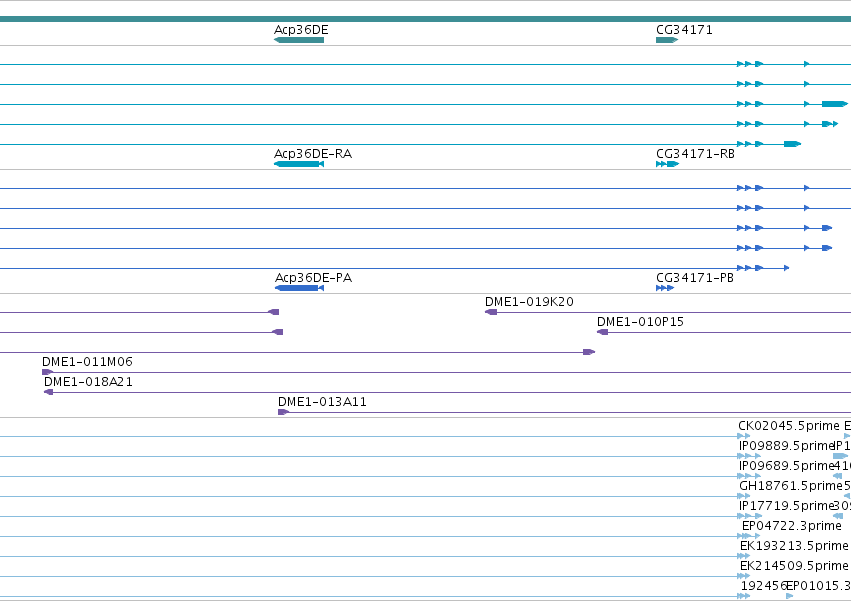The width and height of the screenshot is (851, 601).
Task: Click the IP09689.5prime EST label
Action: pos(786,466)
